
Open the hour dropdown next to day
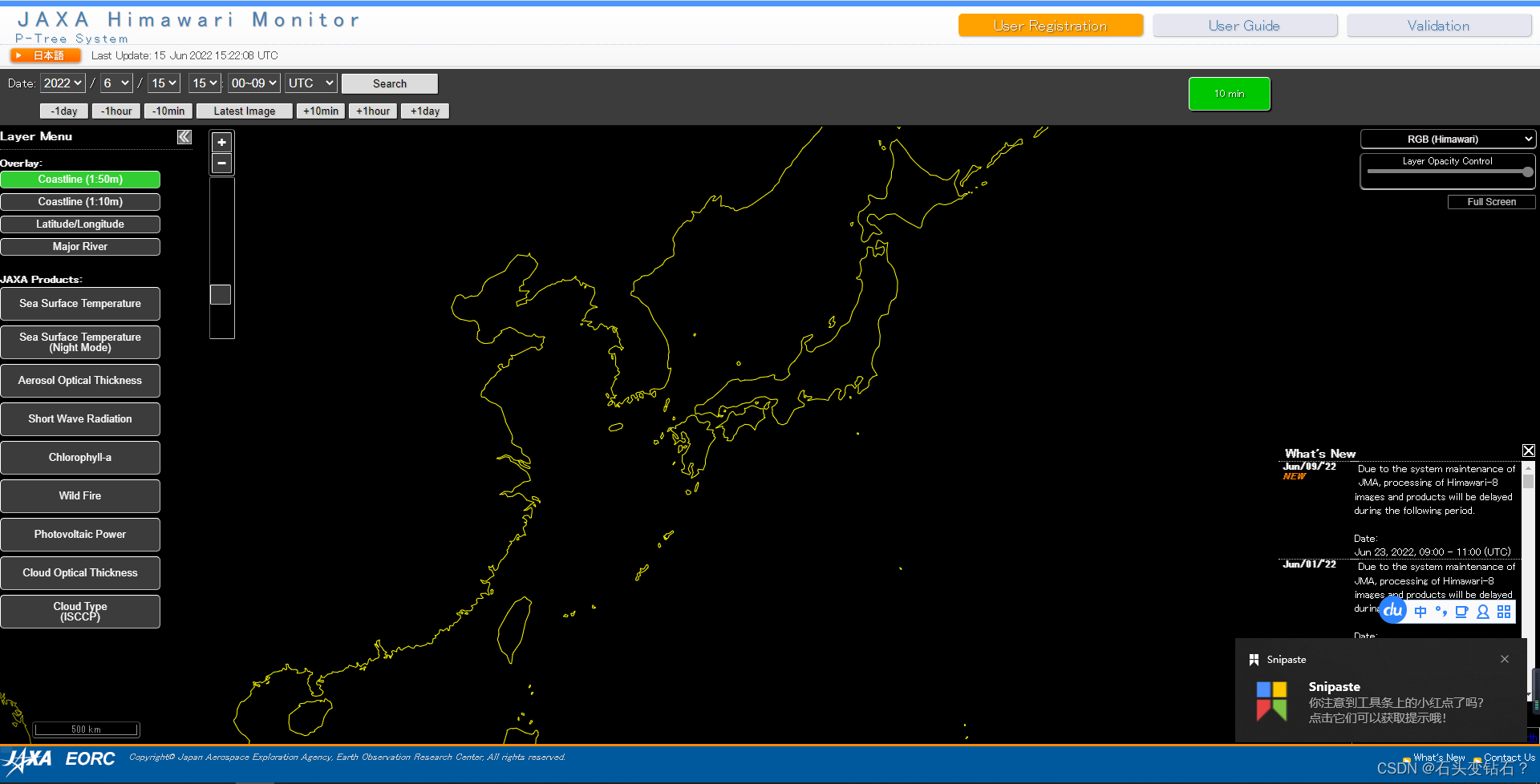point(205,83)
